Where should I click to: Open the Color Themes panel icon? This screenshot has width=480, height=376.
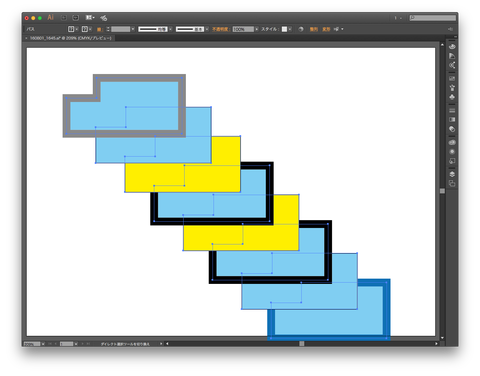coord(452,65)
